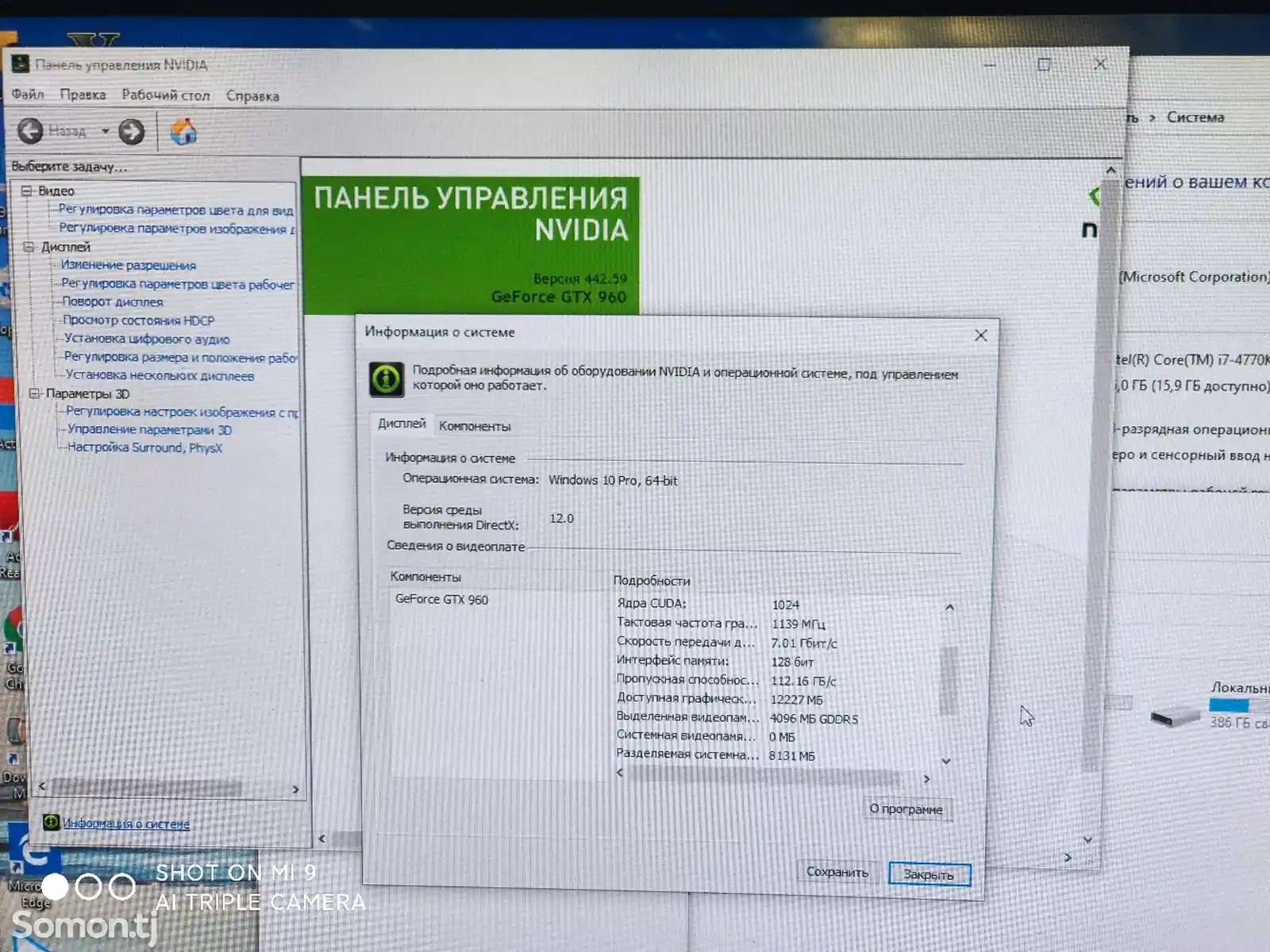Open Установка цифрового аудио
The image size is (1270, 952).
coord(147,339)
